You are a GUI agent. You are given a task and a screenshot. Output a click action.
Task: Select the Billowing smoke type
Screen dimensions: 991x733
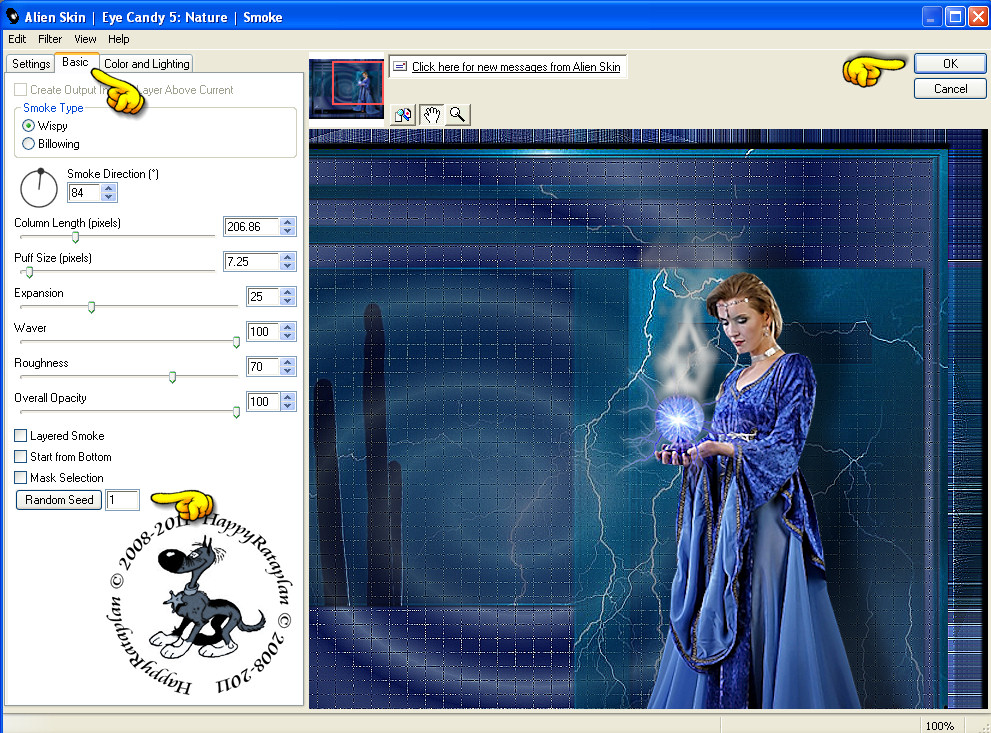28,143
